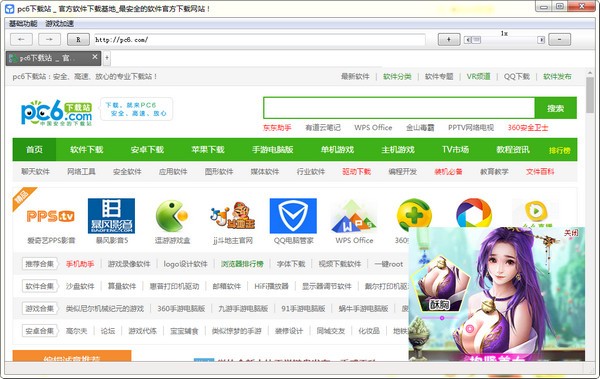The width and height of the screenshot is (600, 379).
Task: Click 沙盘软件 link
Action: [x=80, y=286]
